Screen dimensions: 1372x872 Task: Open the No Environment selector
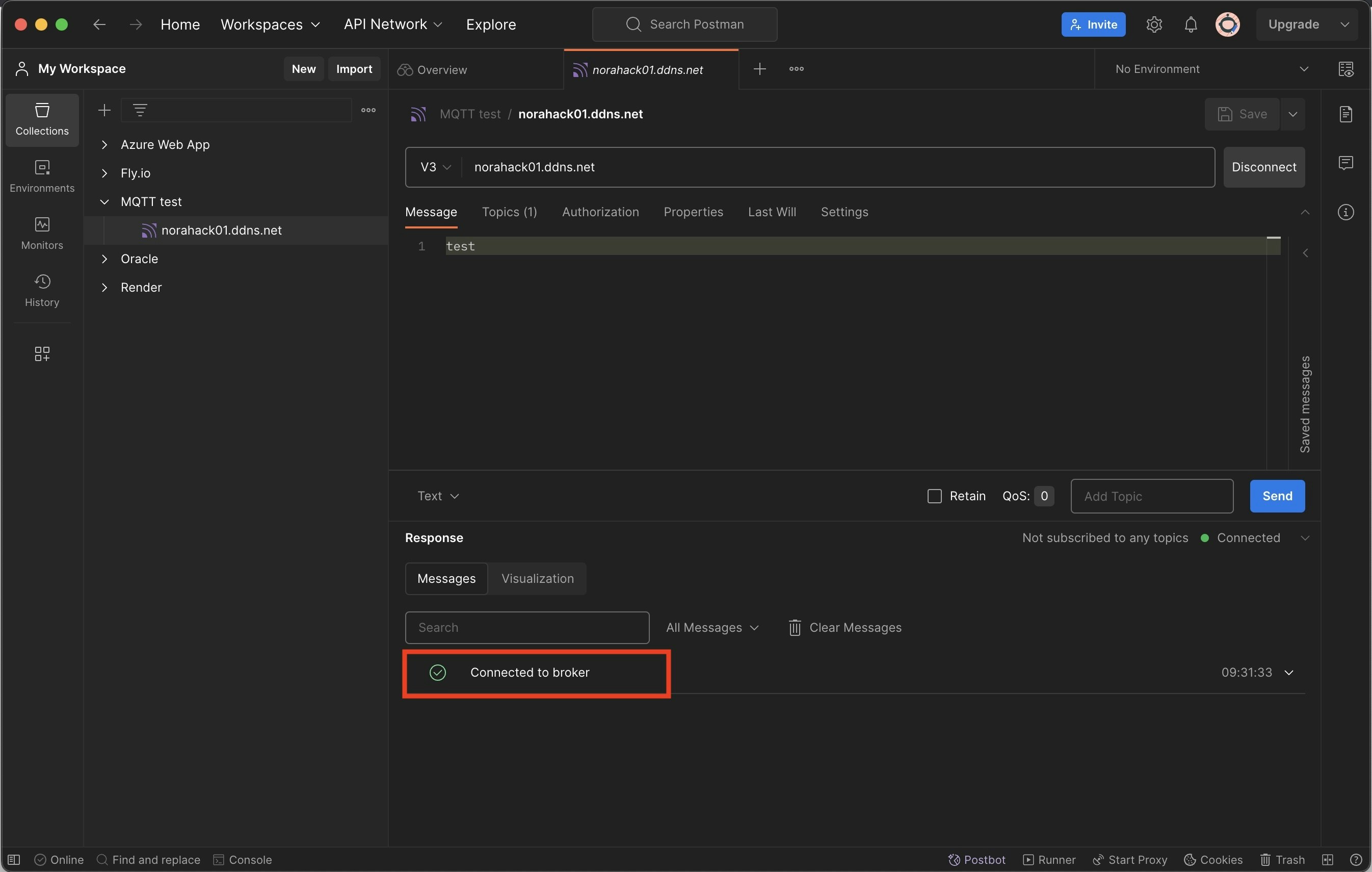[1211, 69]
